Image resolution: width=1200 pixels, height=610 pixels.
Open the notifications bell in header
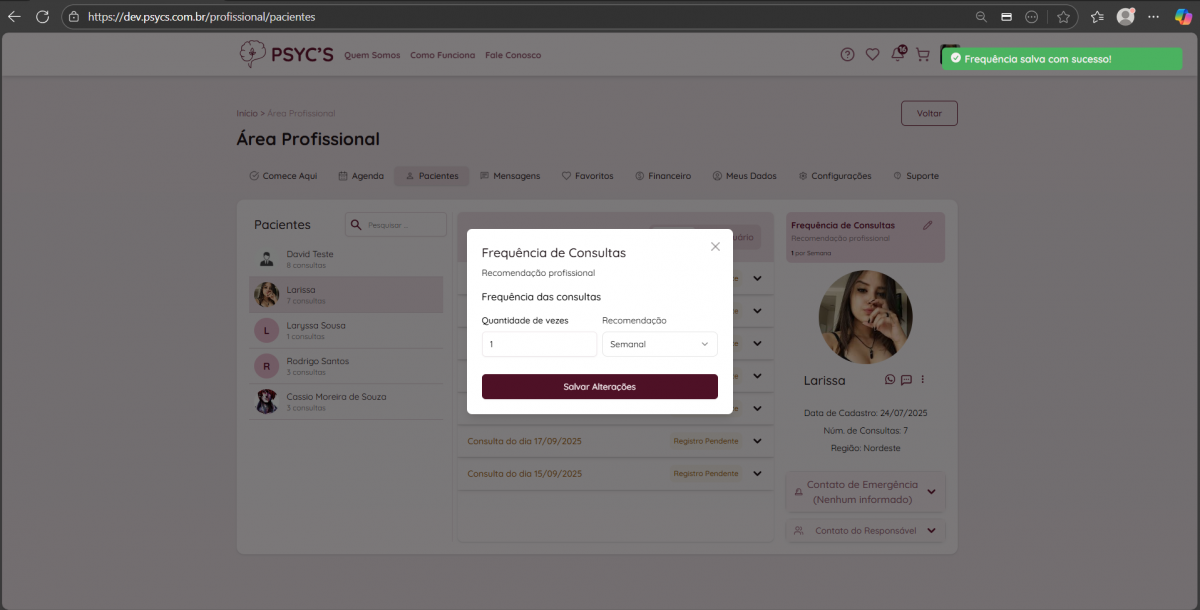tap(897, 55)
